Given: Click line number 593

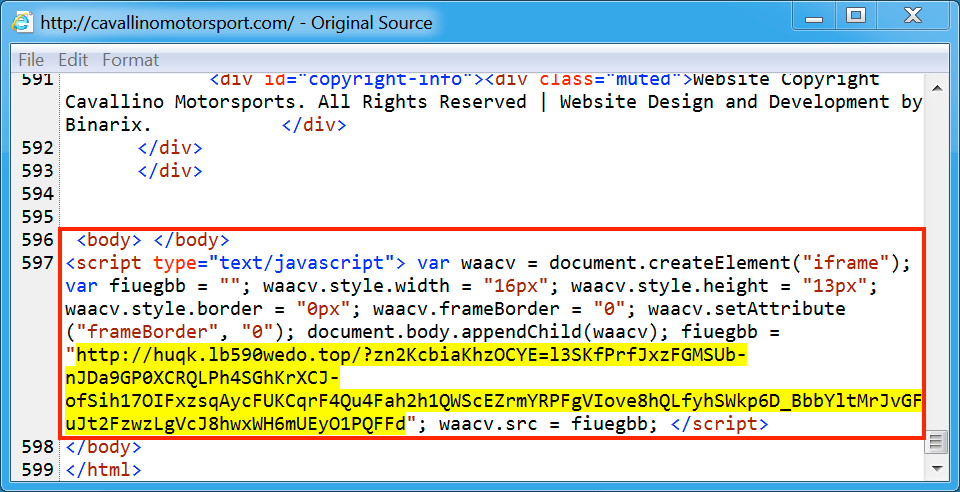Looking at the screenshot, I should (x=39, y=171).
